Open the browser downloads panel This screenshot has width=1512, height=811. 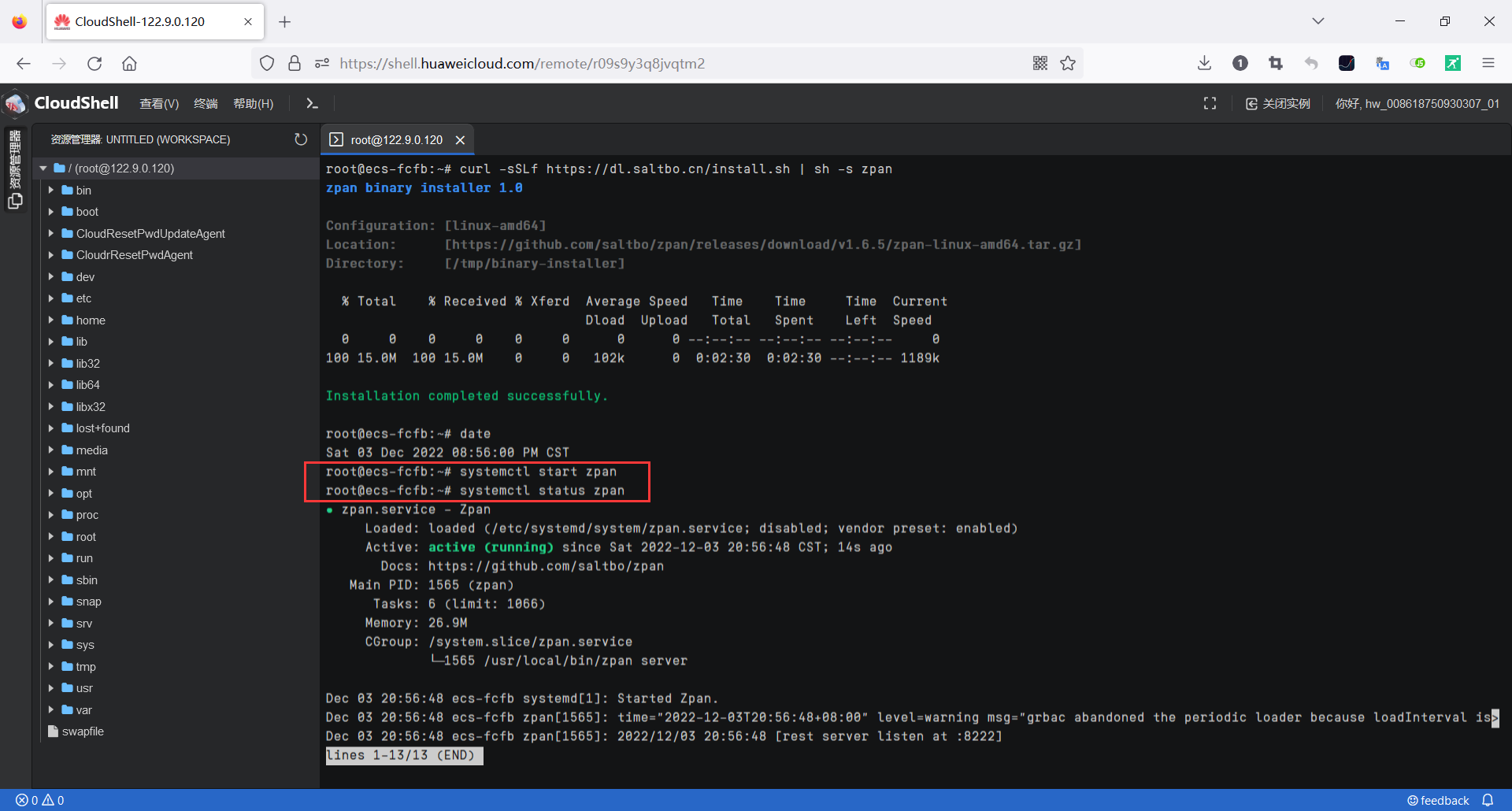click(x=1204, y=64)
